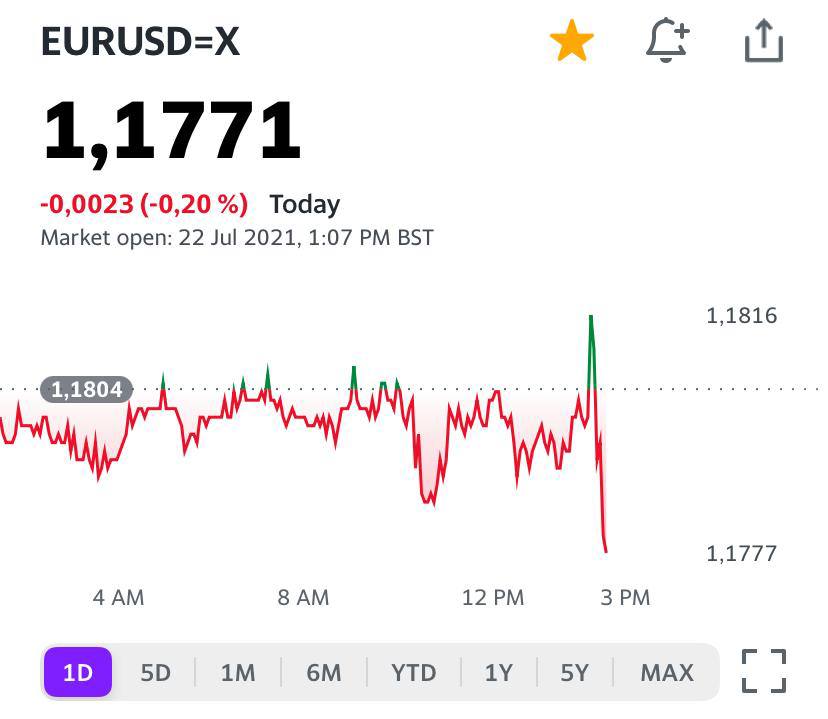The height and width of the screenshot is (719, 828).
Task: Select the 1D time range
Action: [78, 672]
